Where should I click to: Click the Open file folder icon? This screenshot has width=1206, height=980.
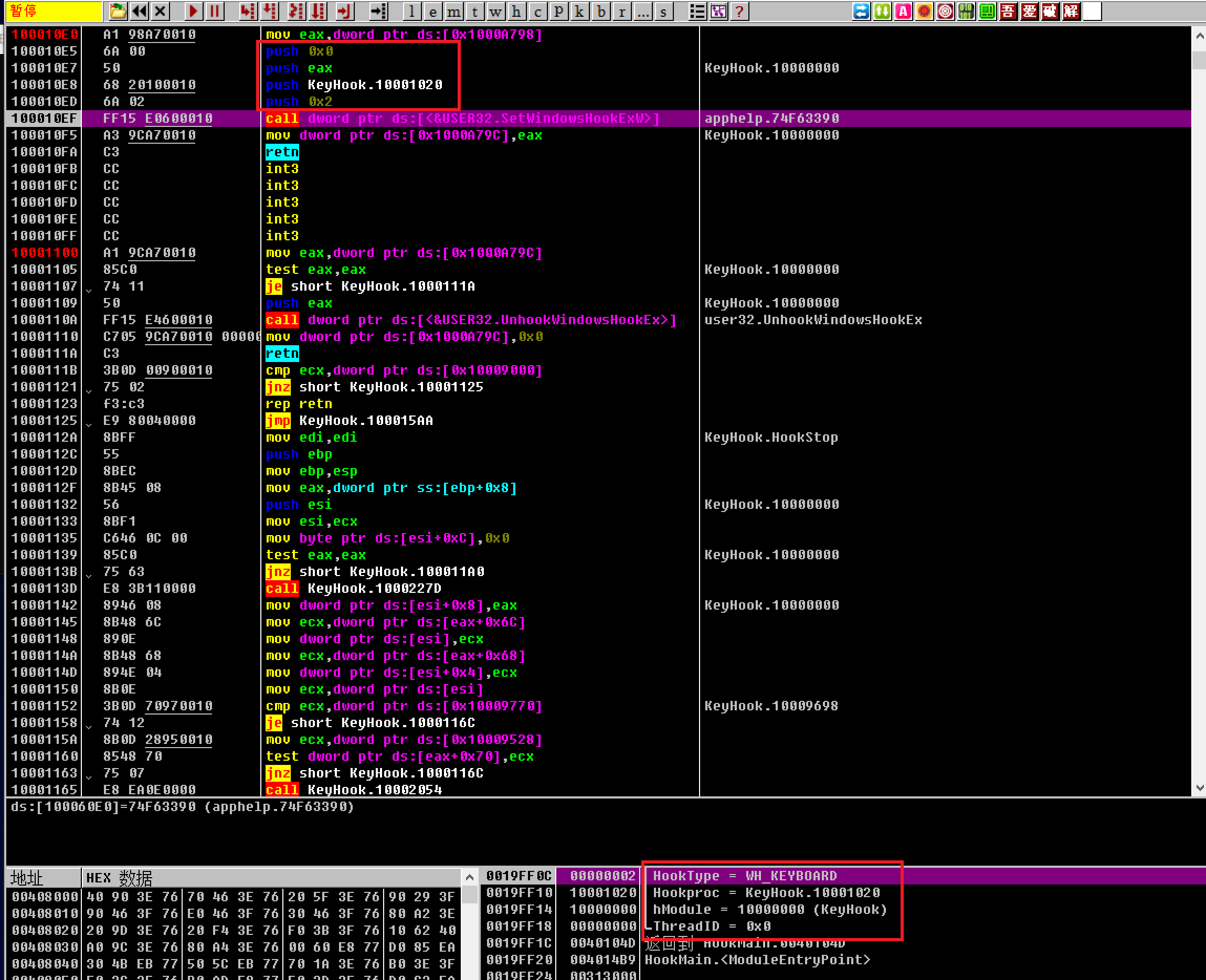(118, 10)
